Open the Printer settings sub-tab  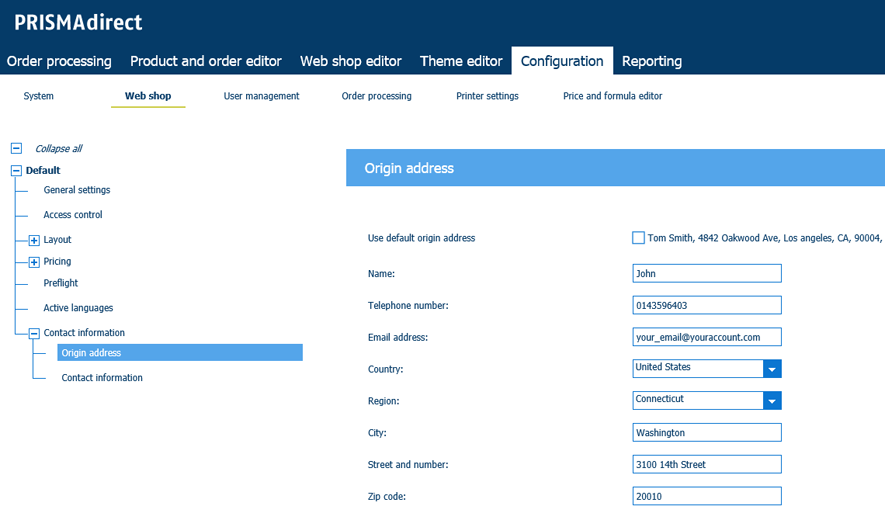click(x=487, y=96)
